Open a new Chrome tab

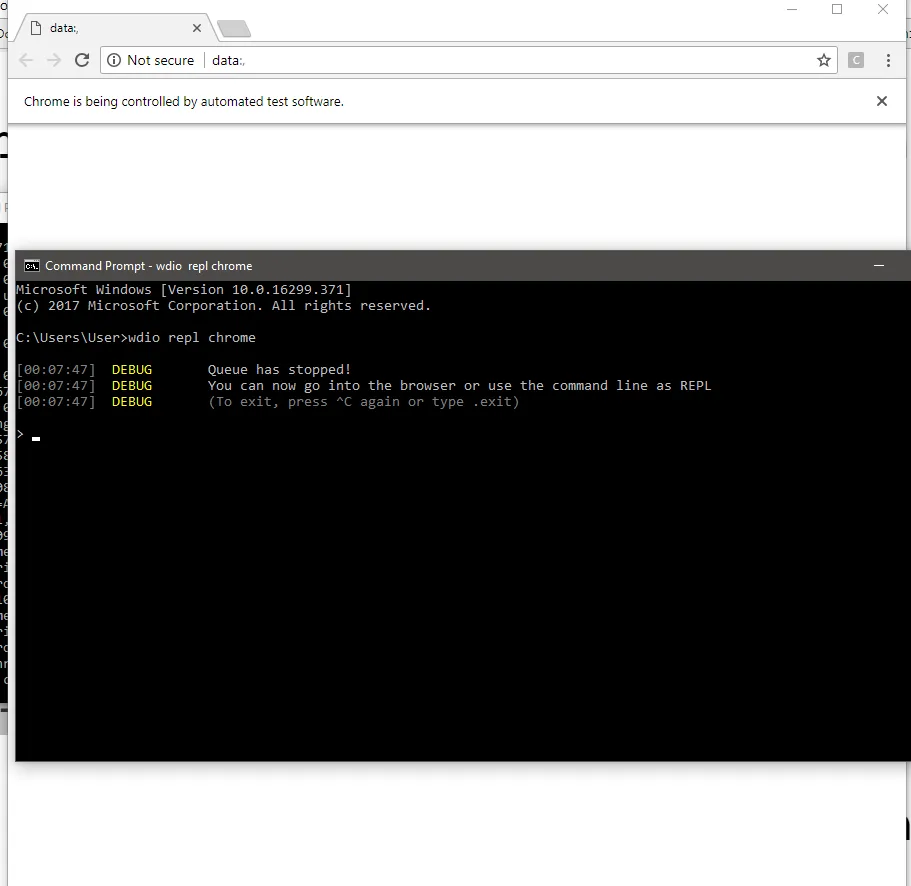coord(234,28)
